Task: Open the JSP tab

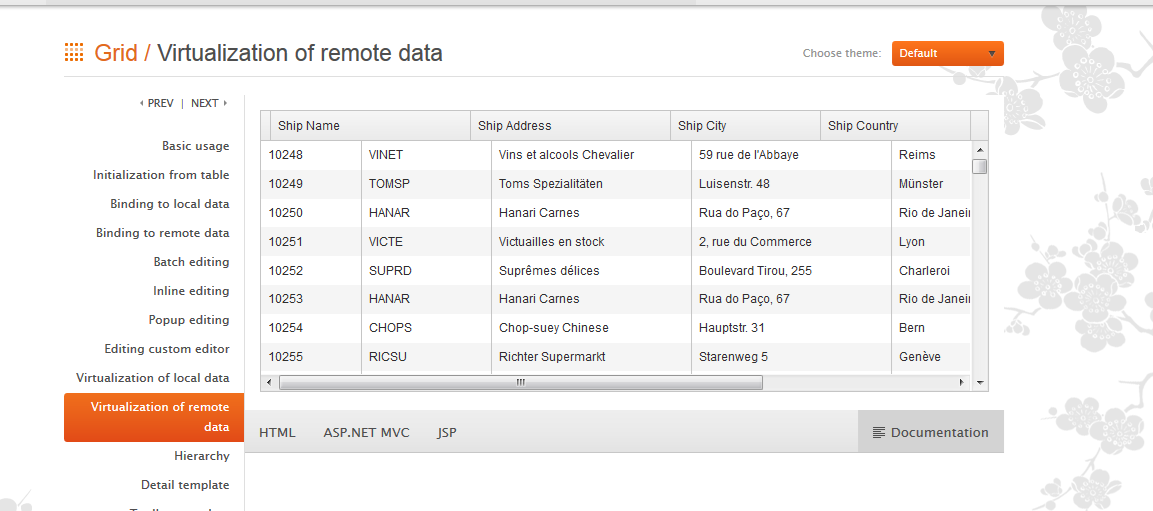Action: pyautogui.click(x=447, y=433)
